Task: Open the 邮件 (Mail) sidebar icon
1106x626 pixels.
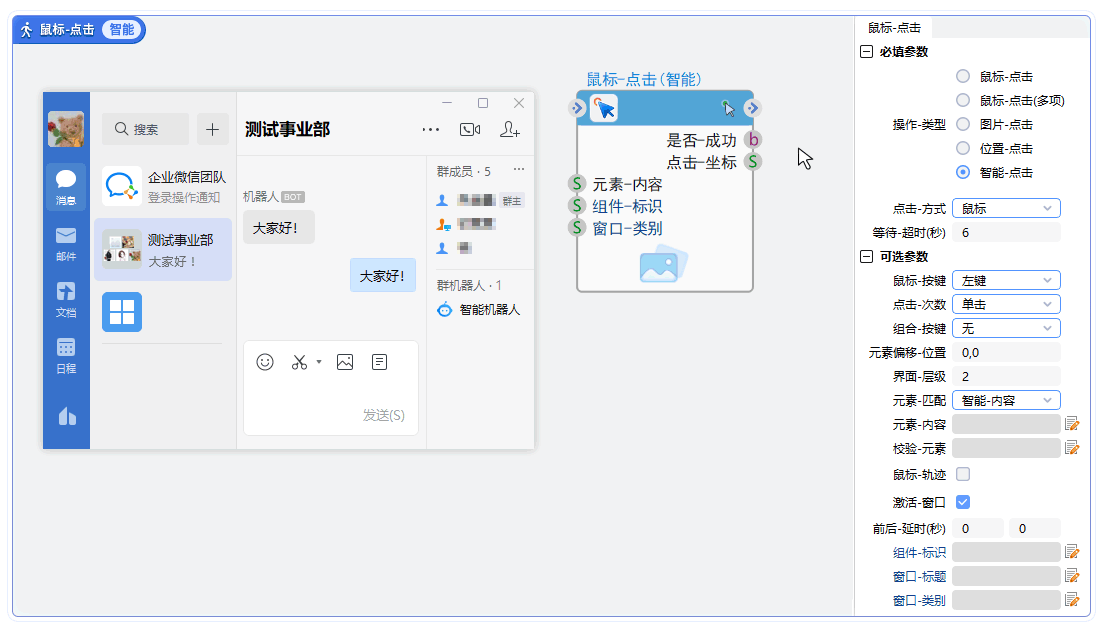Action: (x=66, y=242)
